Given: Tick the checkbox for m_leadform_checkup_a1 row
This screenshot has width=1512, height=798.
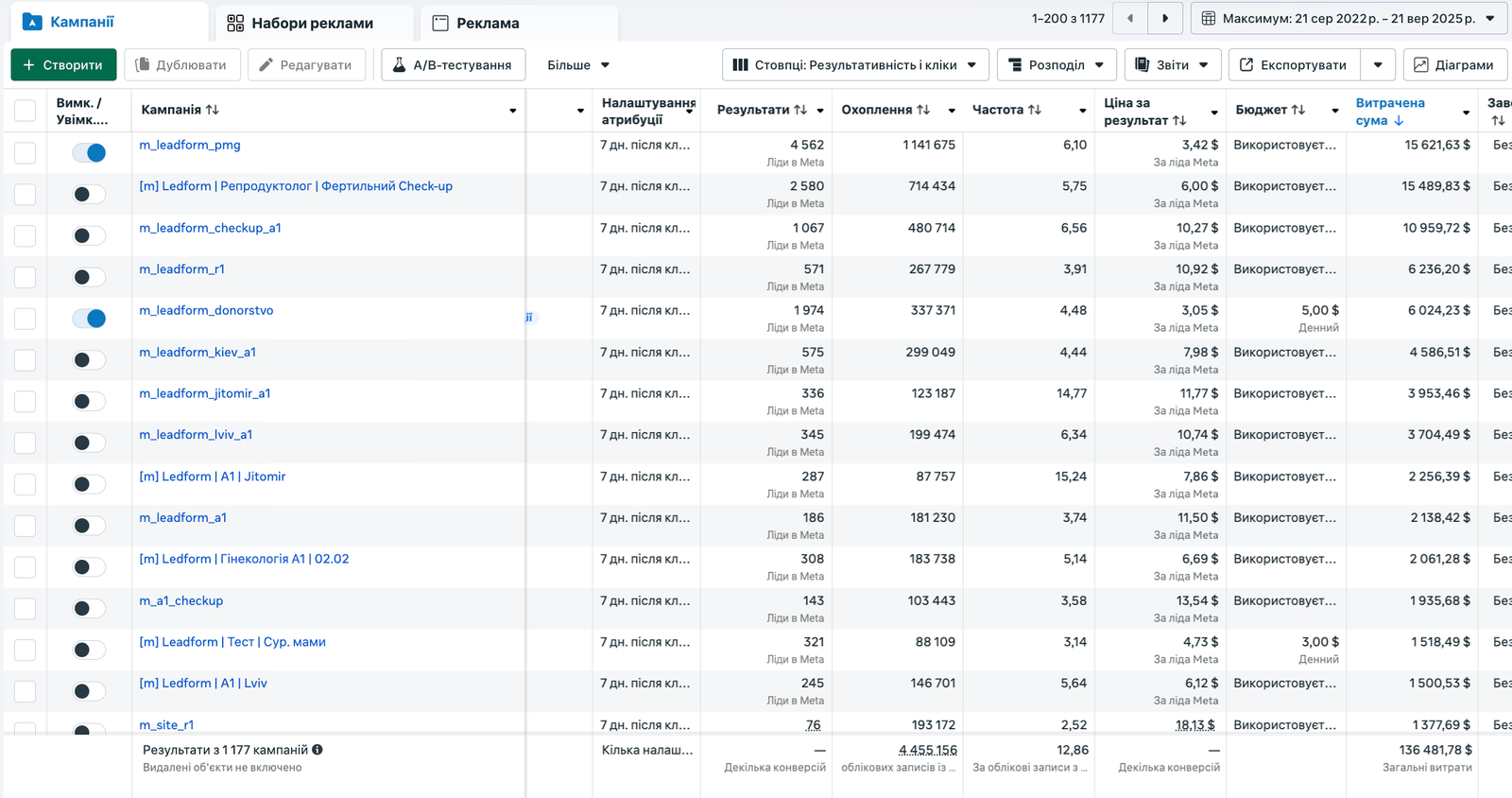Looking at the screenshot, I should coord(26,236).
